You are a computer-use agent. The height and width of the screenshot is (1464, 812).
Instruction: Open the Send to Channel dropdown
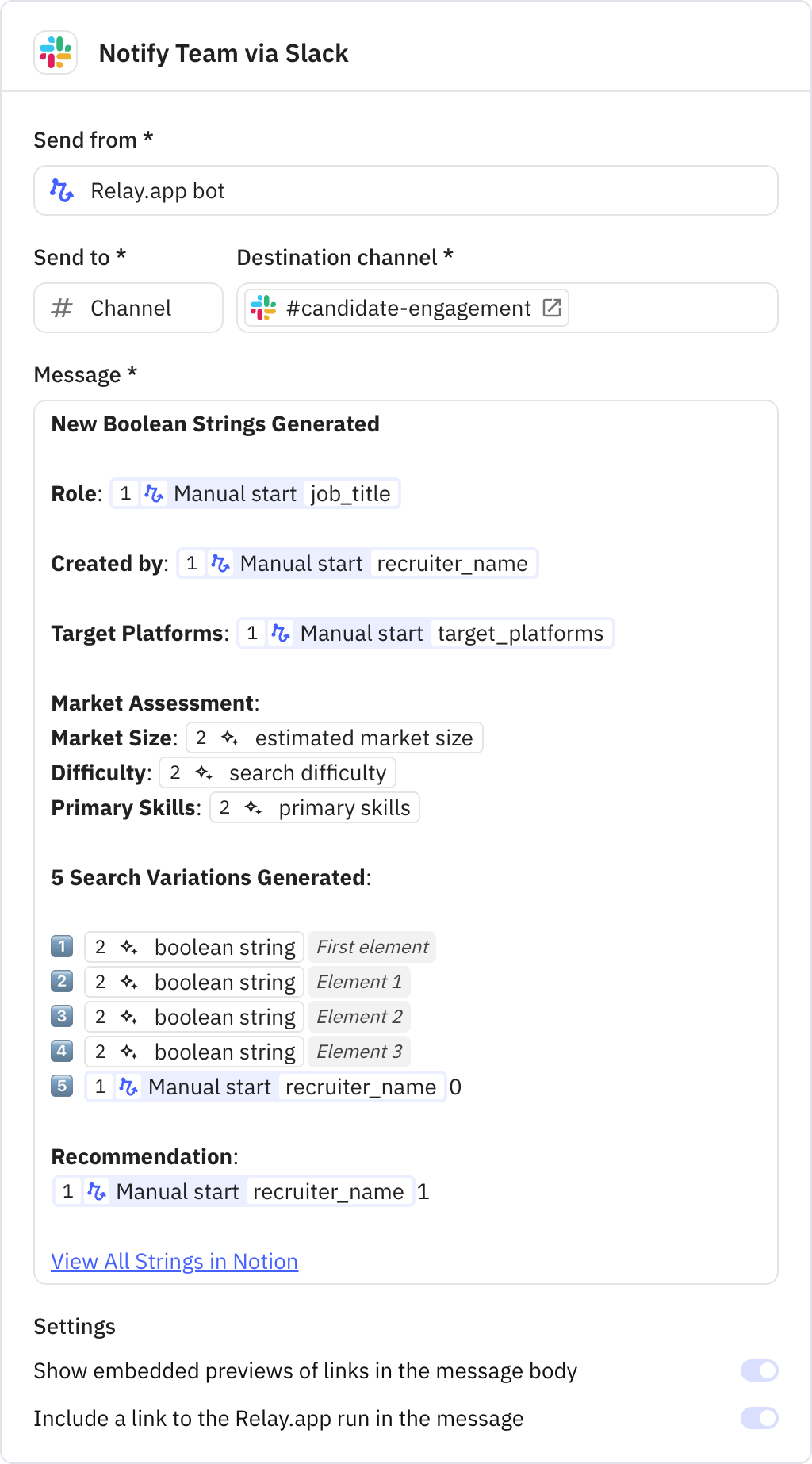click(128, 308)
